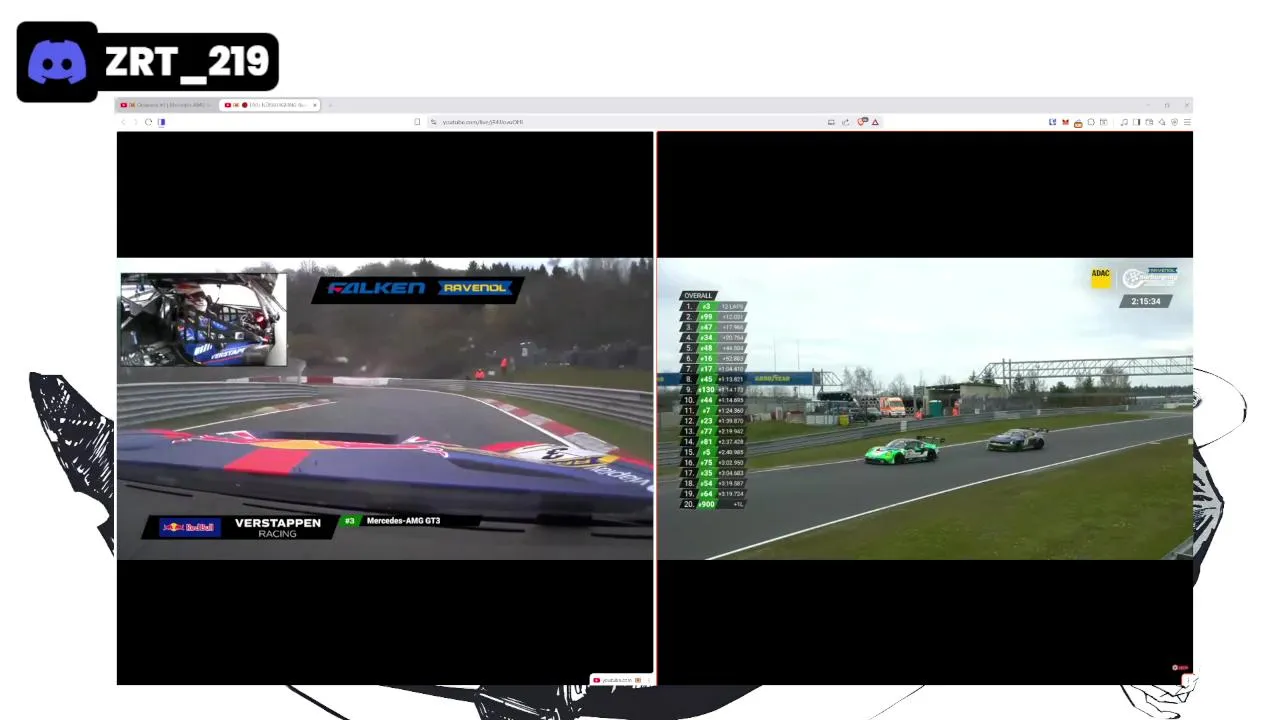This screenshot has height=720, width=1280.
Task: Click the OVERALL leaderboard header
Action: (x=698, y=296)
